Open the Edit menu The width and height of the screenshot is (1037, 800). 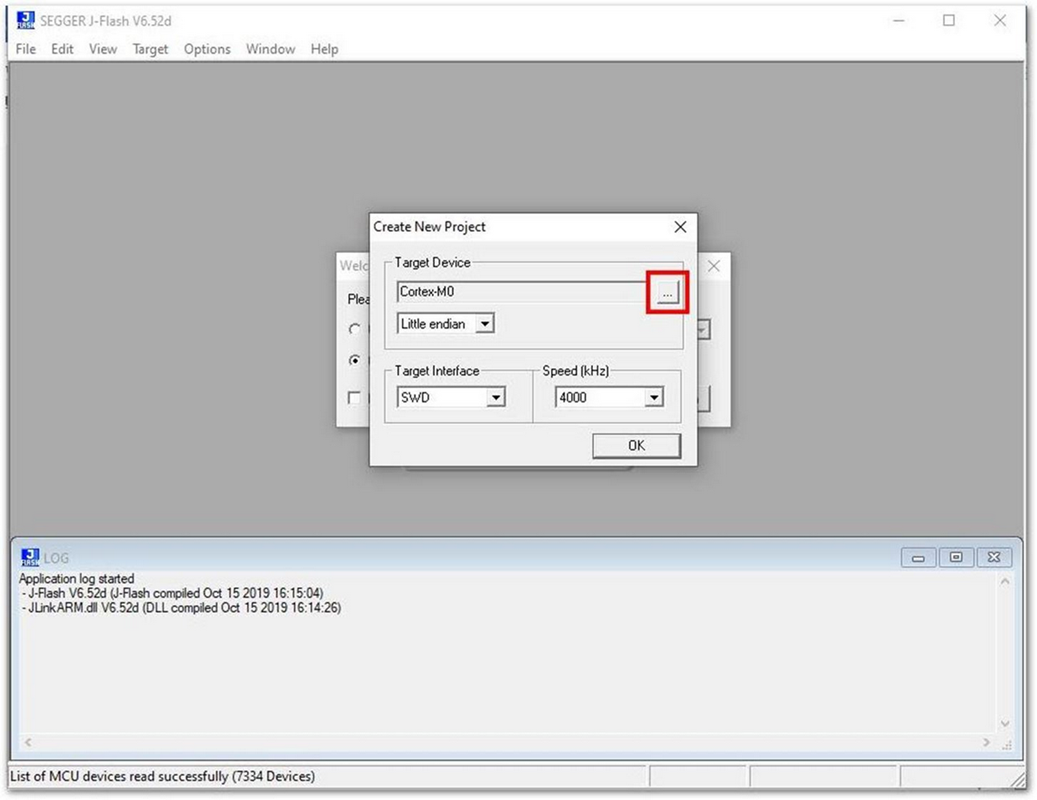tap(62, 49)
